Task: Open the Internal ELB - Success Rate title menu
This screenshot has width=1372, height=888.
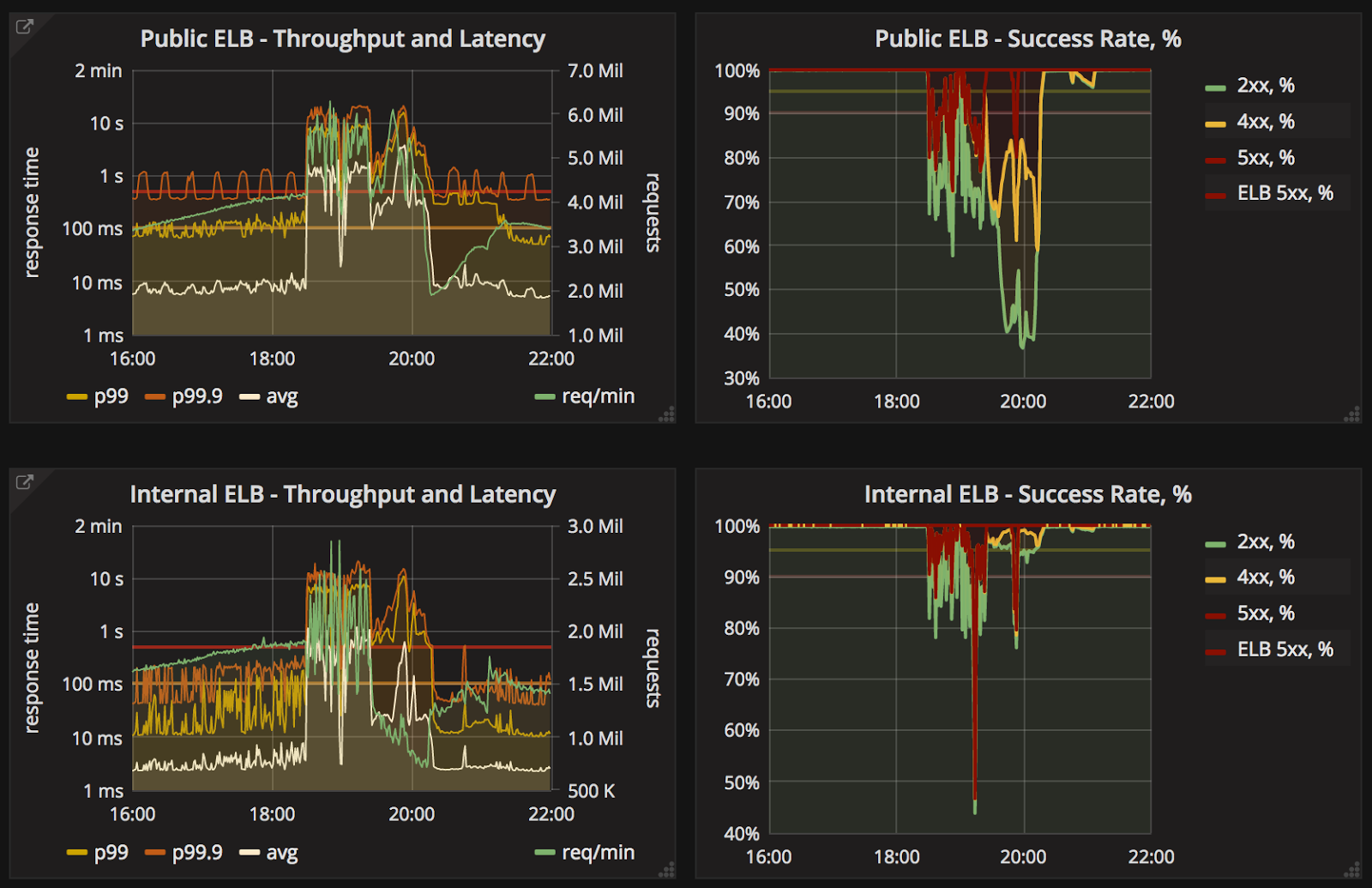Action: (1028, 494)
